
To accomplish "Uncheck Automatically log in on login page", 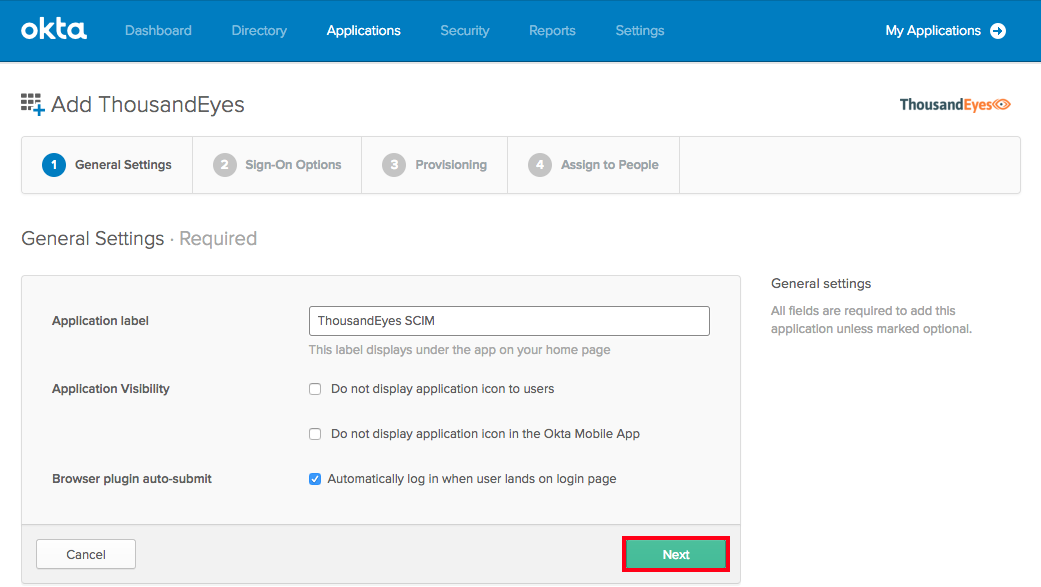I will pyautogui.click(x=315, y=479).
